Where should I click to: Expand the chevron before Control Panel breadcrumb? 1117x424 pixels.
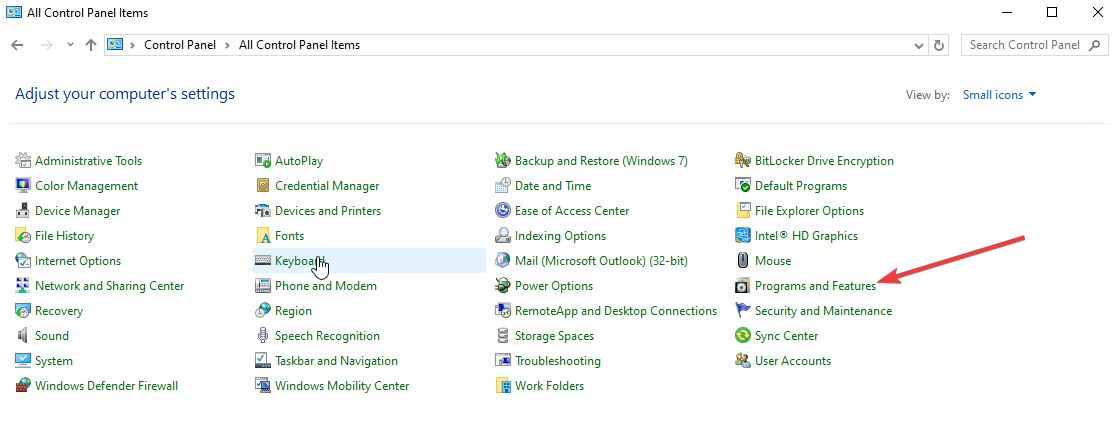pos(133,45)
